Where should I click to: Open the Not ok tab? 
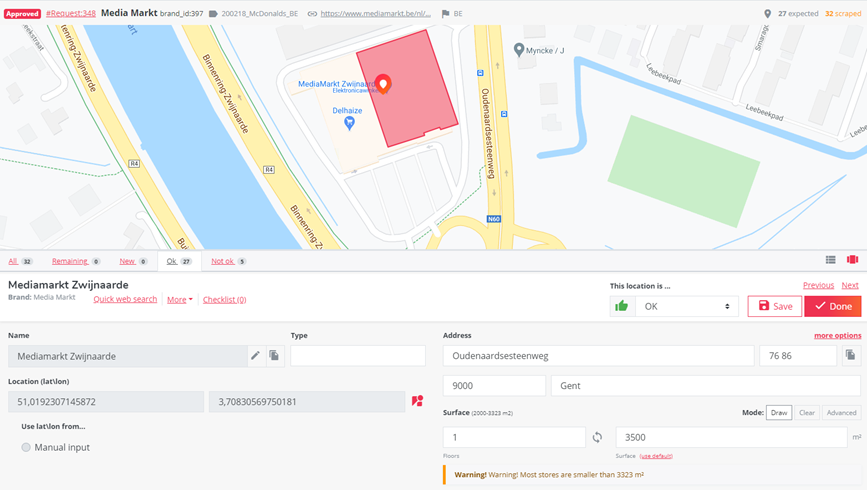pos(228,261)
